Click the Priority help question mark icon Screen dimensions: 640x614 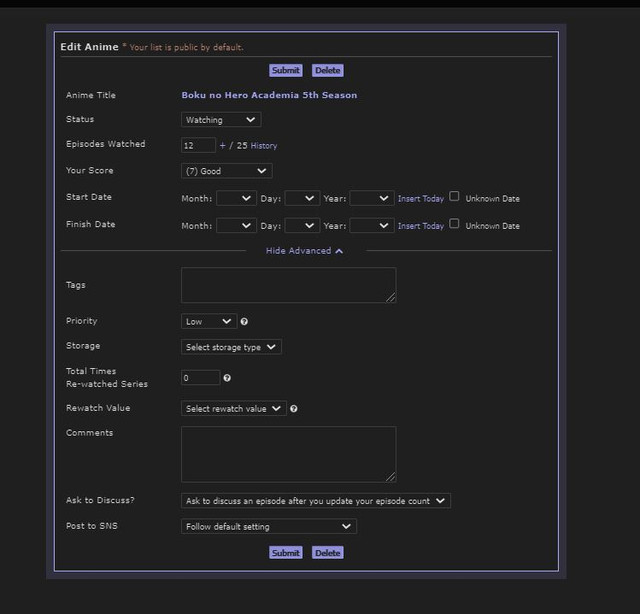coord(244,322)
